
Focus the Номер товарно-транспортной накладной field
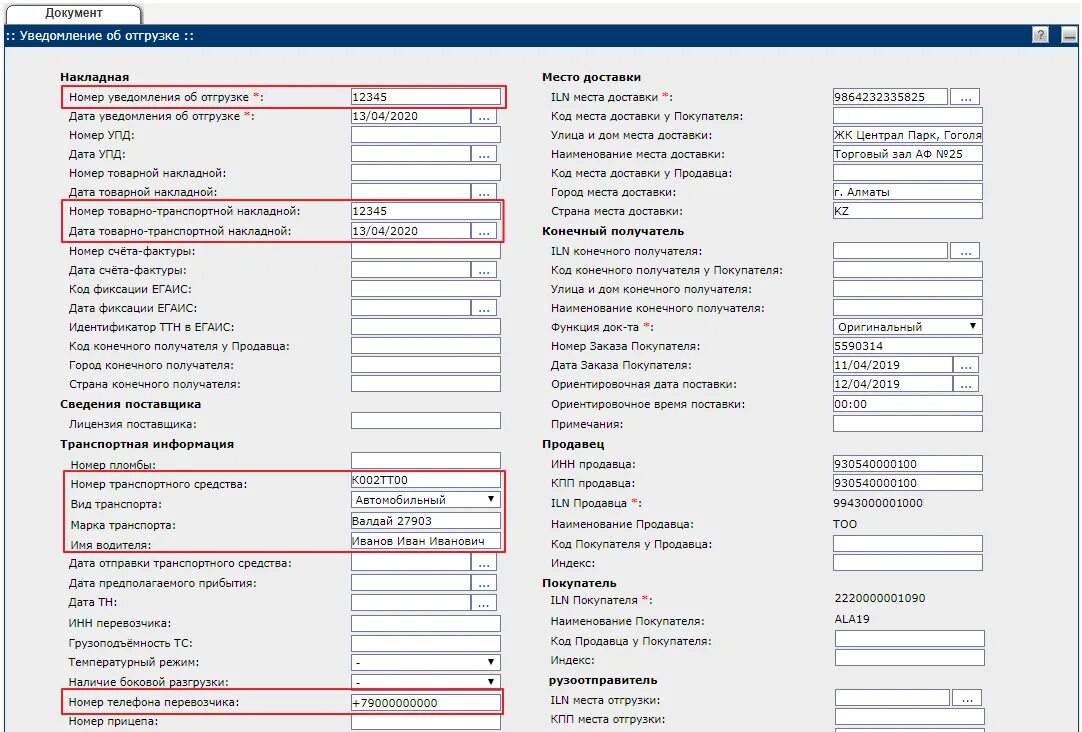(425, 211)
